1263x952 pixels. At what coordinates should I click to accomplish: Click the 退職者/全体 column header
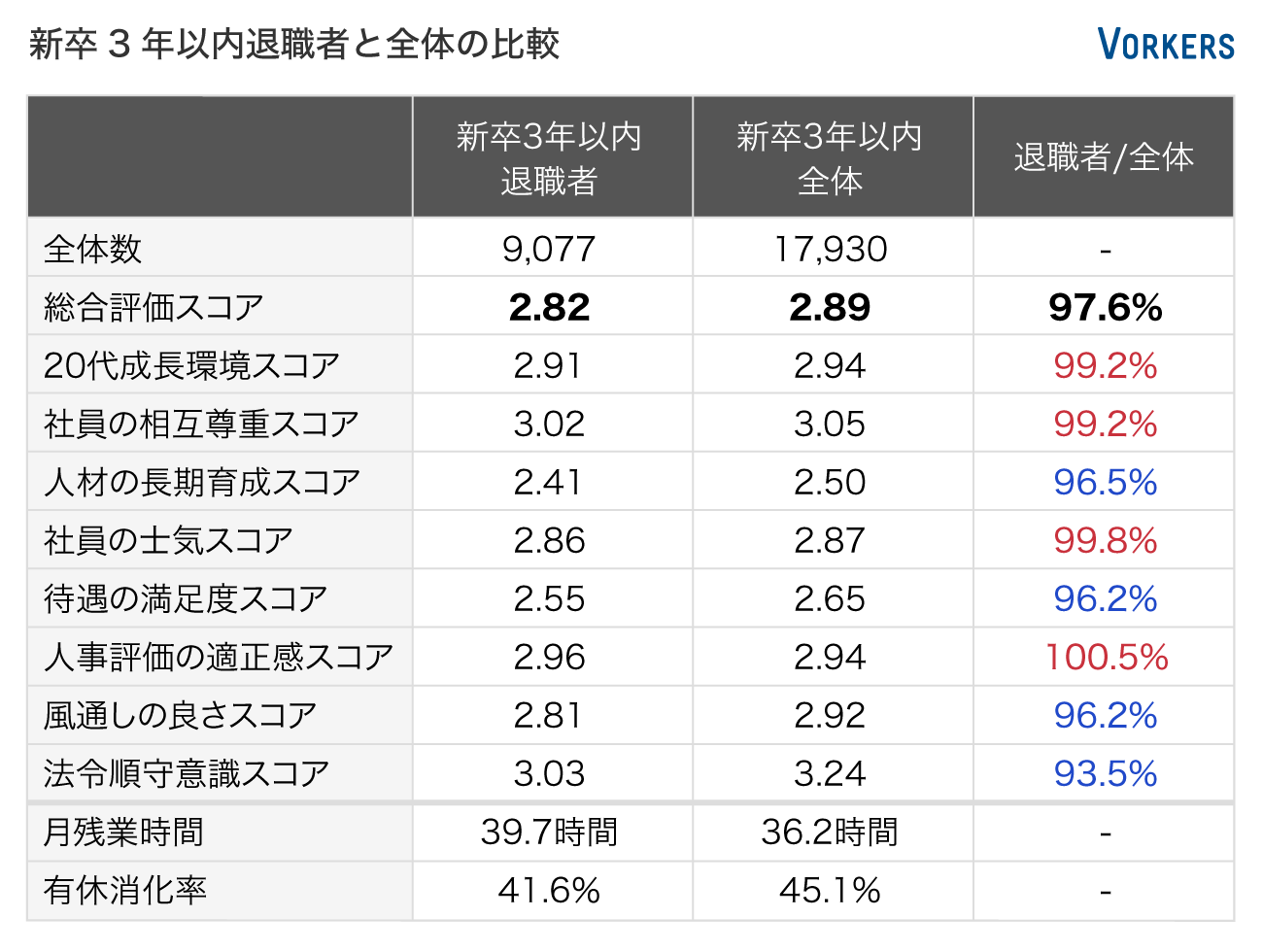[x=1104, y=157]
